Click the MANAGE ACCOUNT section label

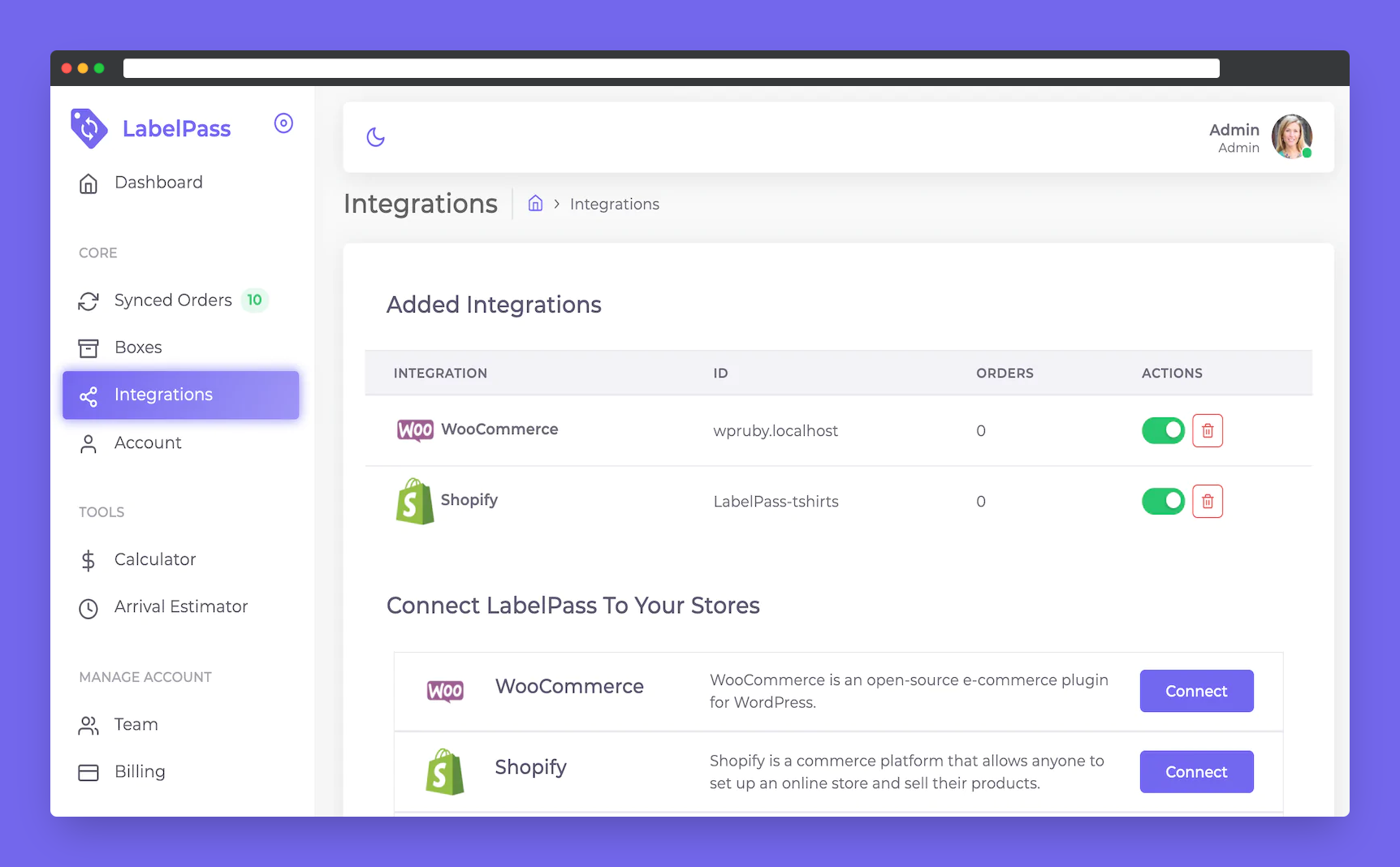click(x=145, y=677)
